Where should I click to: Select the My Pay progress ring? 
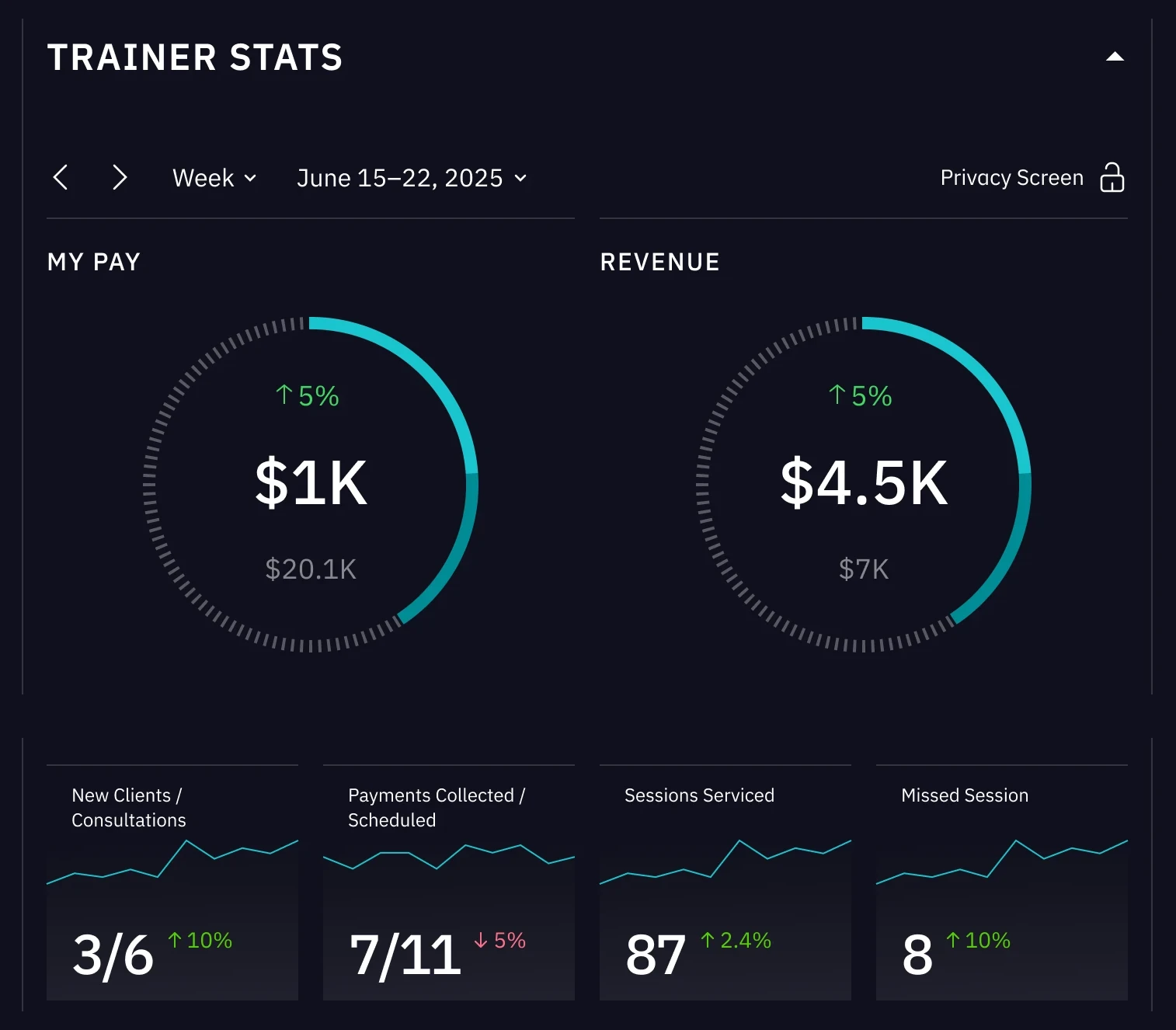click(311, 484)
